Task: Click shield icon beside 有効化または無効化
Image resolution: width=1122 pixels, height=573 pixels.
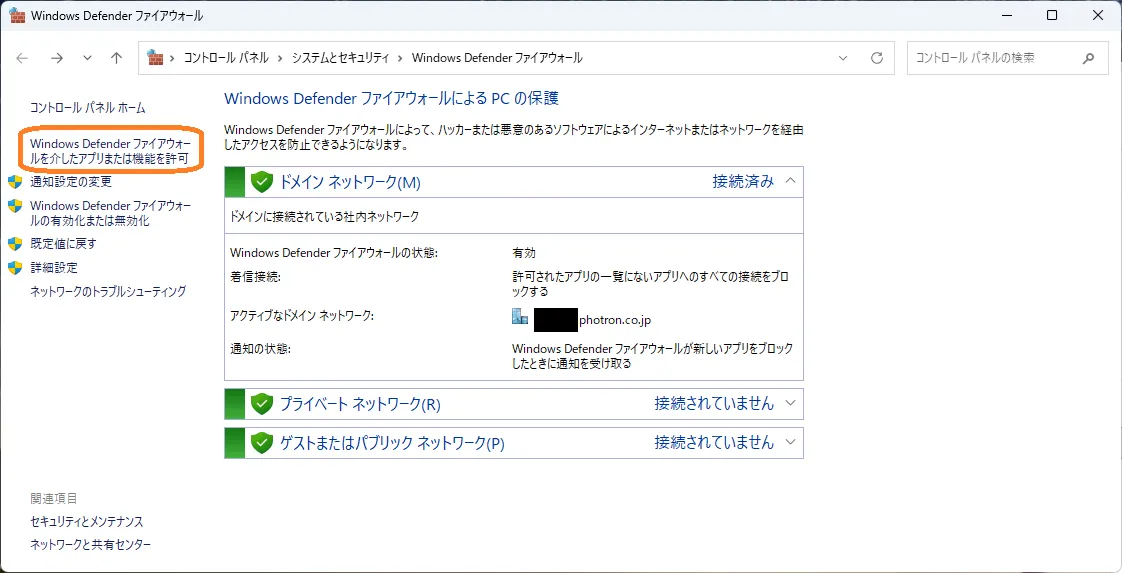Action: coord(15,206)
